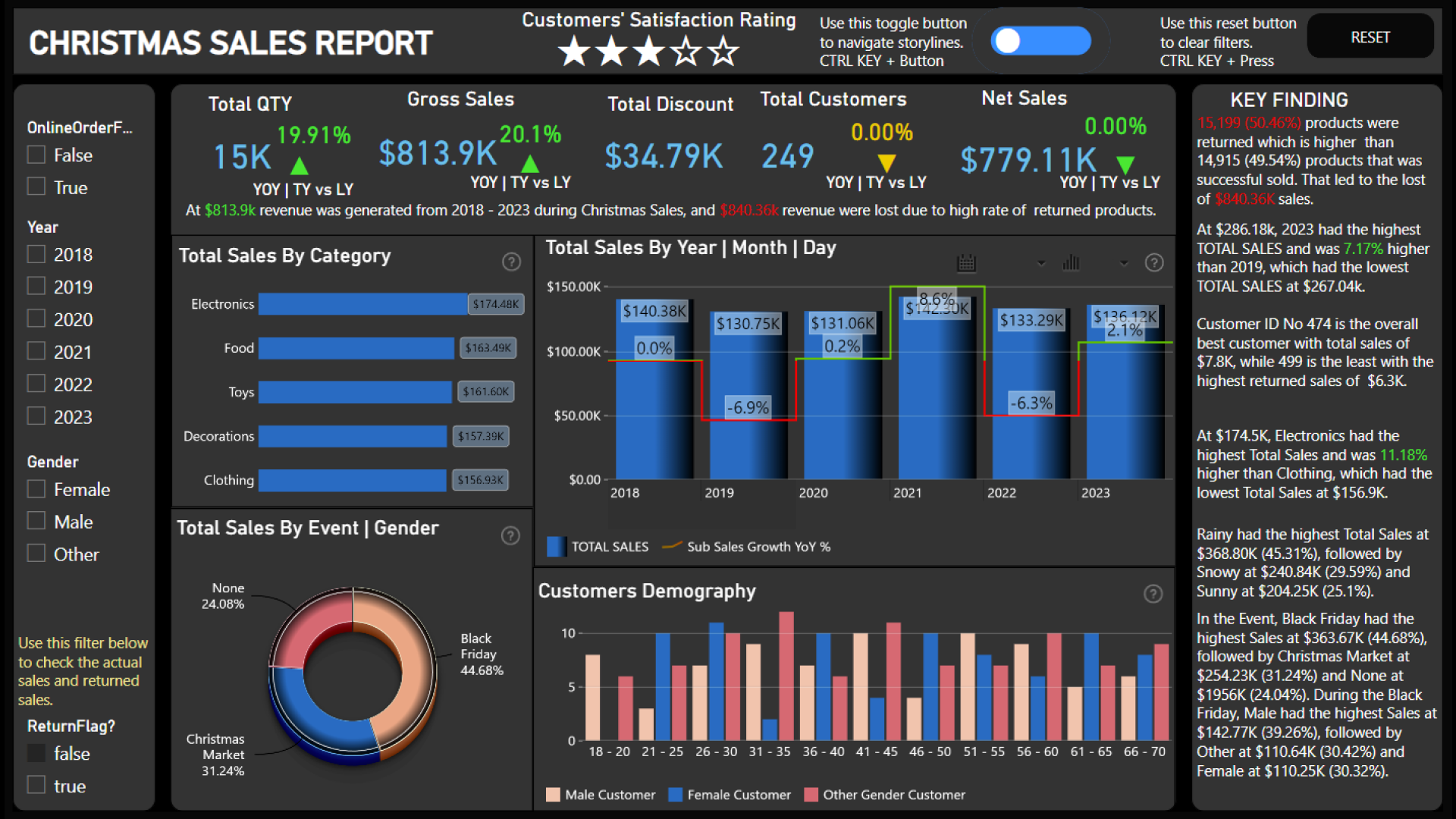Open help tooltip for Total Sales By Year chart
The width and height of the screenshot is (1456, 819).
1154,262
